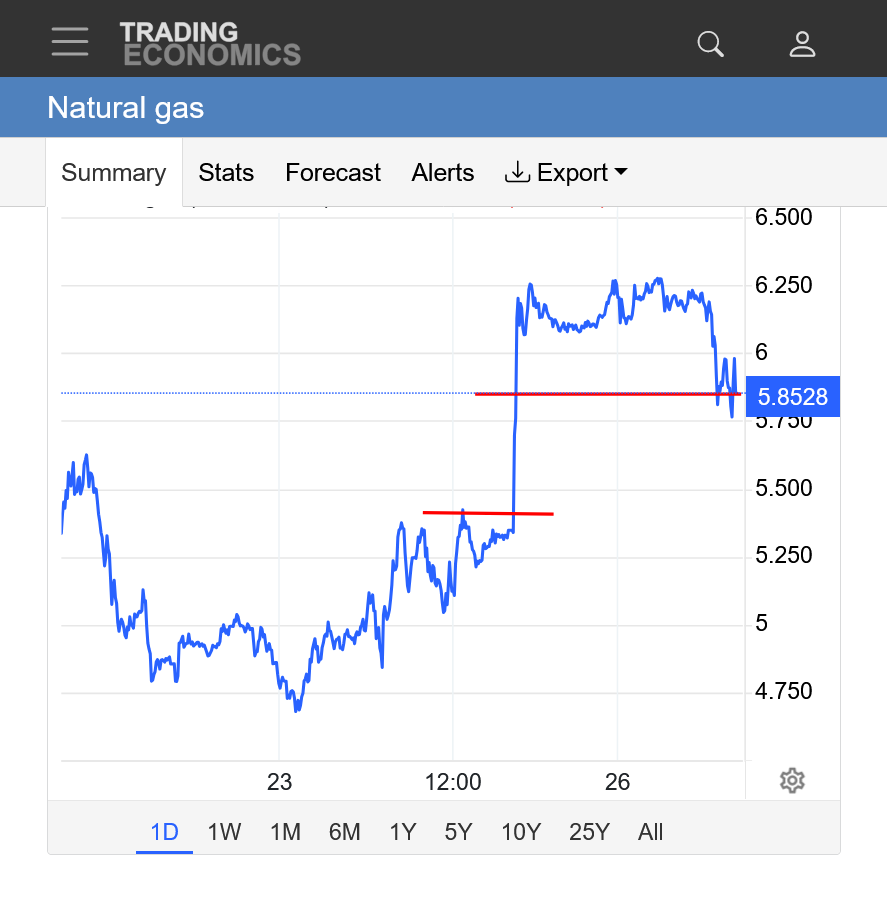Image resolution: width=887 pixels, height=901 pixels.
Task: Show the 1Y chart range
Action: click(x=402, y=832)
